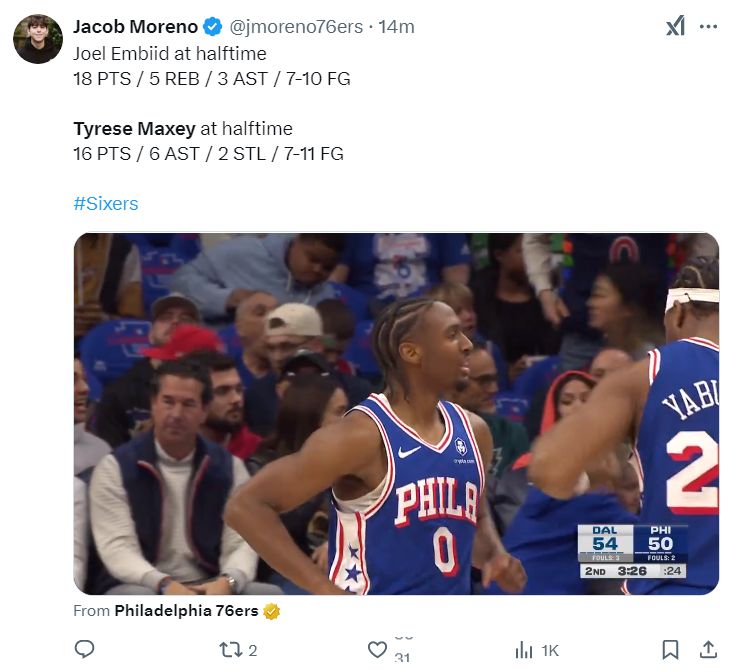Open Jacob Moreno's profile avatar
The width and height of the screenshot is (733, 670).
[38, 39]
